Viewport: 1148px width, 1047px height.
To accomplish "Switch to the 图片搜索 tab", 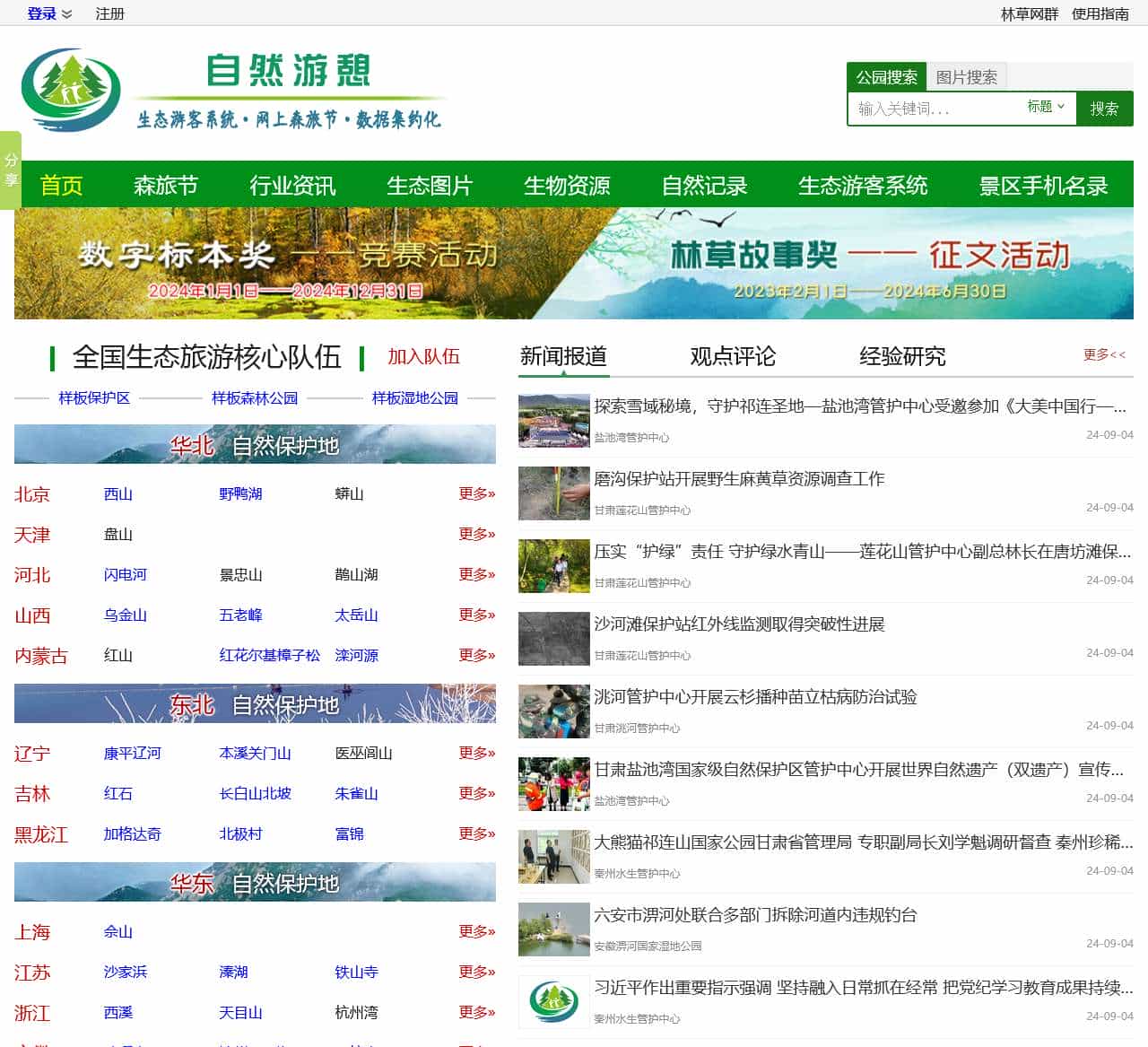I will pos(966,76).
